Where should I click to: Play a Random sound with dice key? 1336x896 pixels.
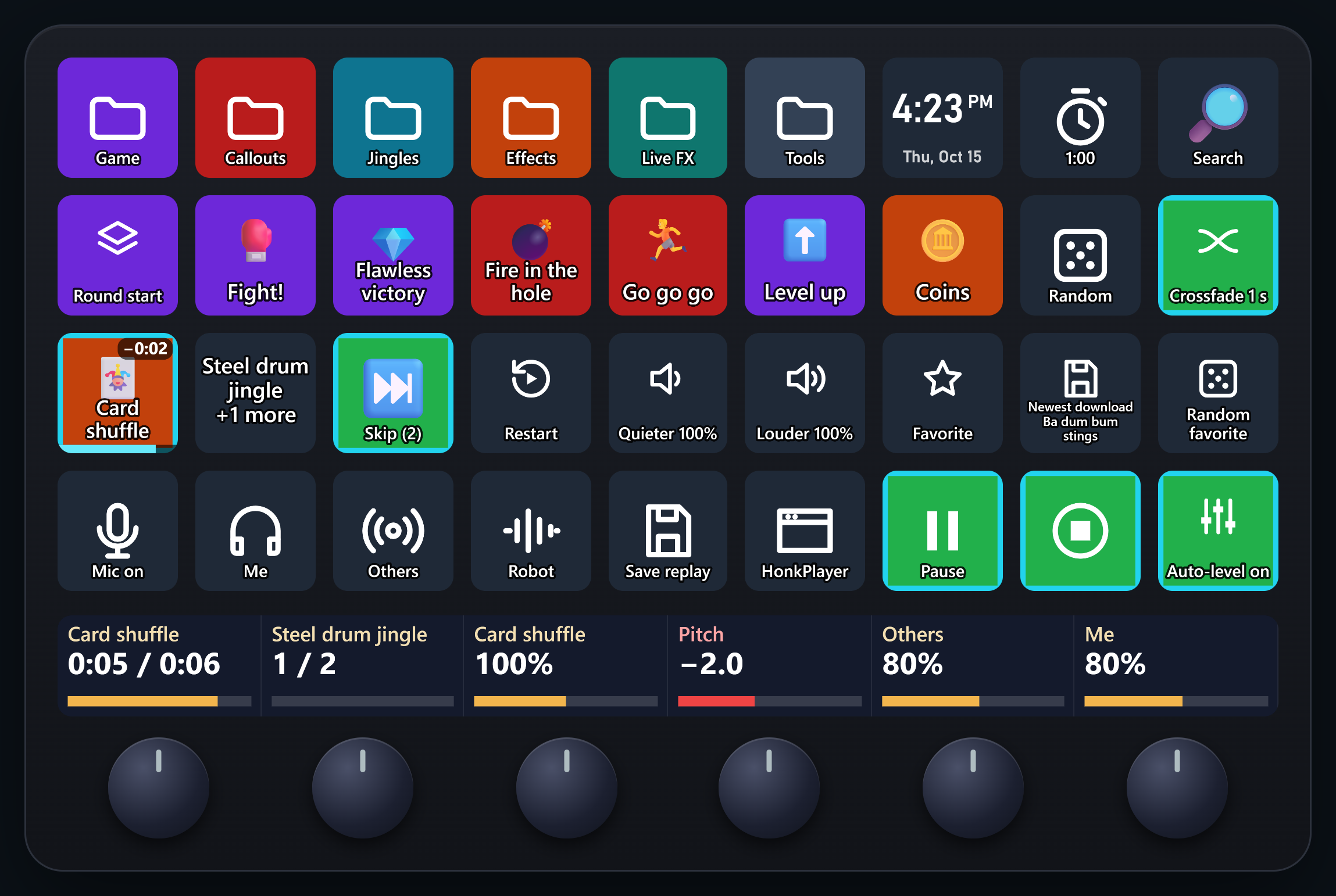pos(1080,255)
